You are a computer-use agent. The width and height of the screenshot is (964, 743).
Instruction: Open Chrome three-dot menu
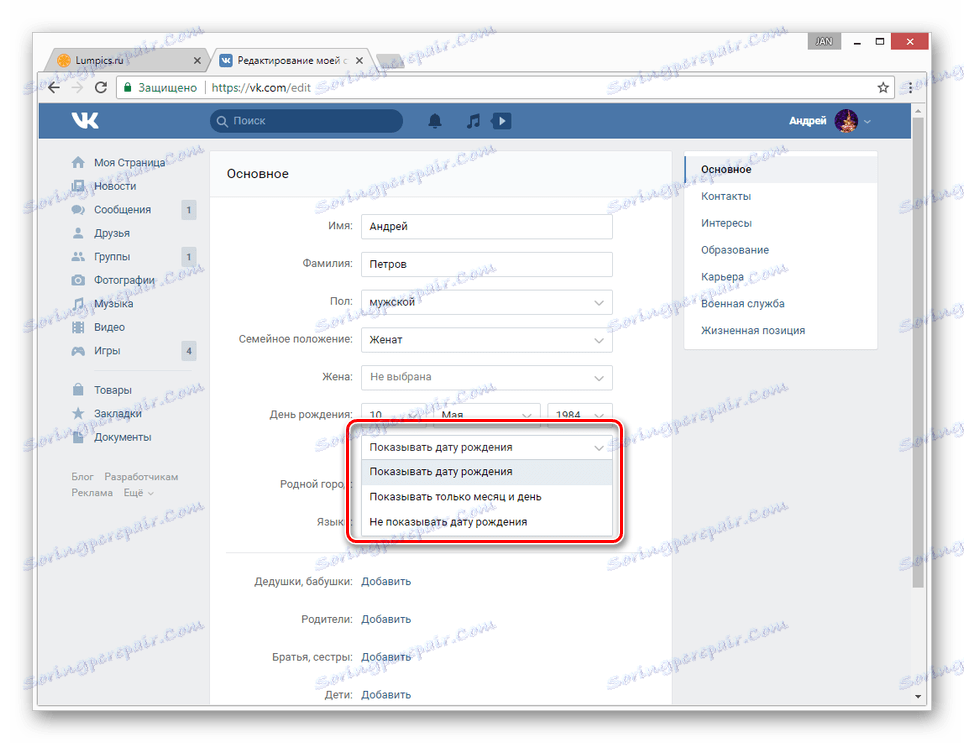click(911, 87)
